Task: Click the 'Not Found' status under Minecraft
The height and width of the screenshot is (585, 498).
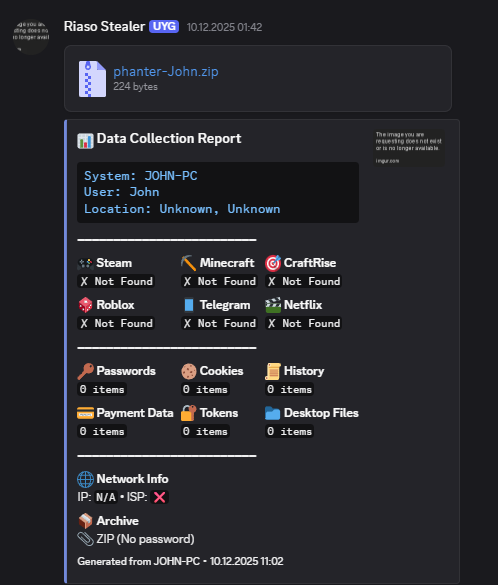Action: [219, 281]
